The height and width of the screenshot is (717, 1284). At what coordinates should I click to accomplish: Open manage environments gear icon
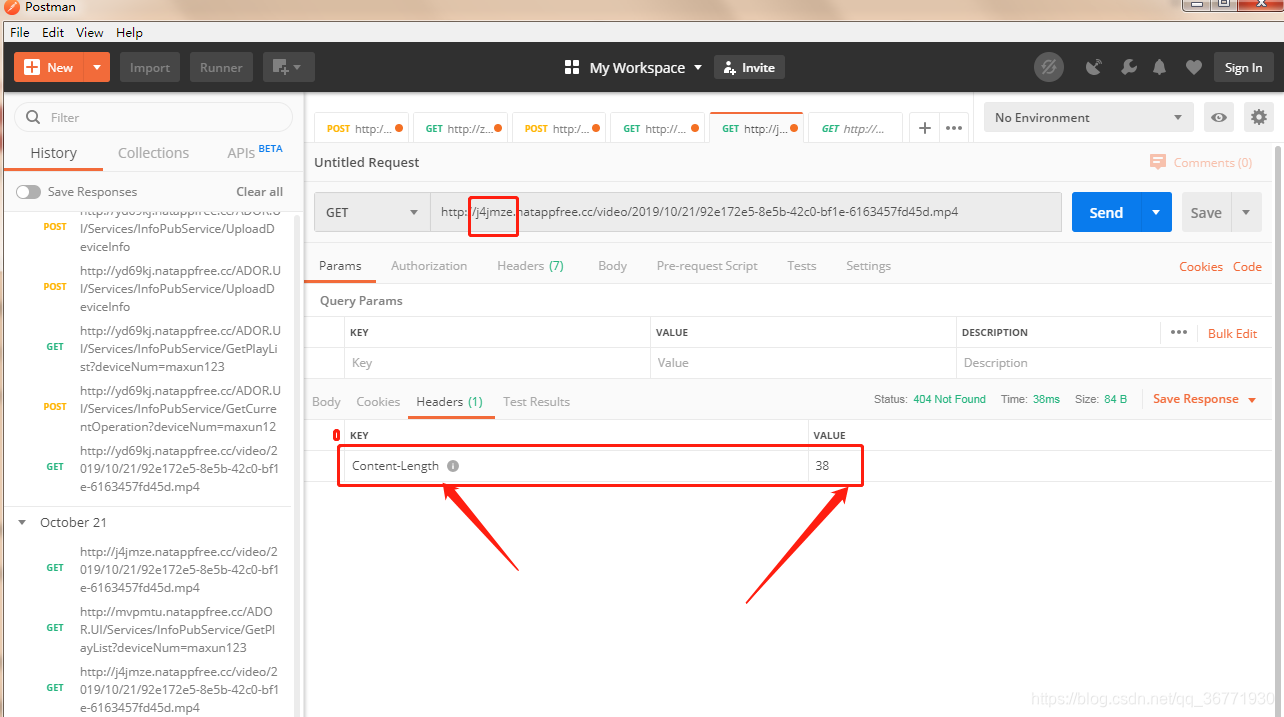tap(1259, 117)
